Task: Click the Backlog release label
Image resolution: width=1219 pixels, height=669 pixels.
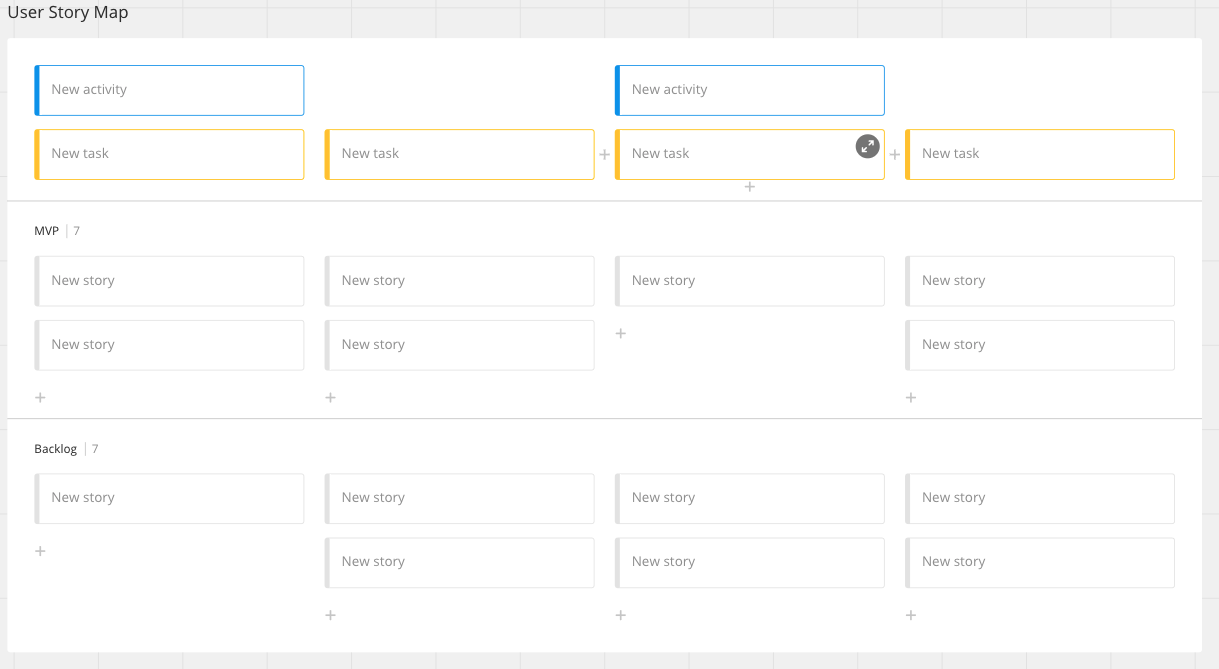Action: coord(55,449)
